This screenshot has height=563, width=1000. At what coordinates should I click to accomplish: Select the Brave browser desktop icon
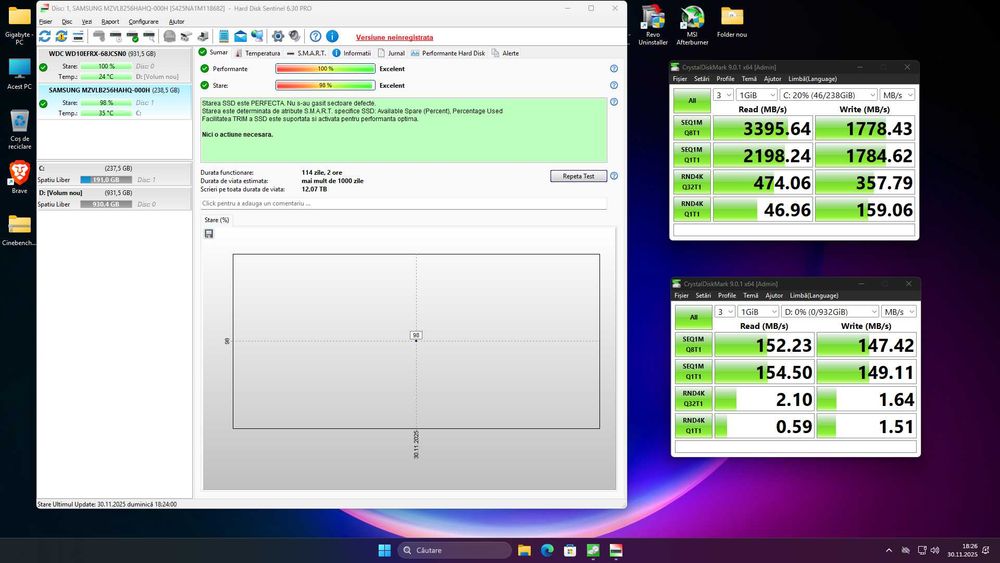point(19,177)
